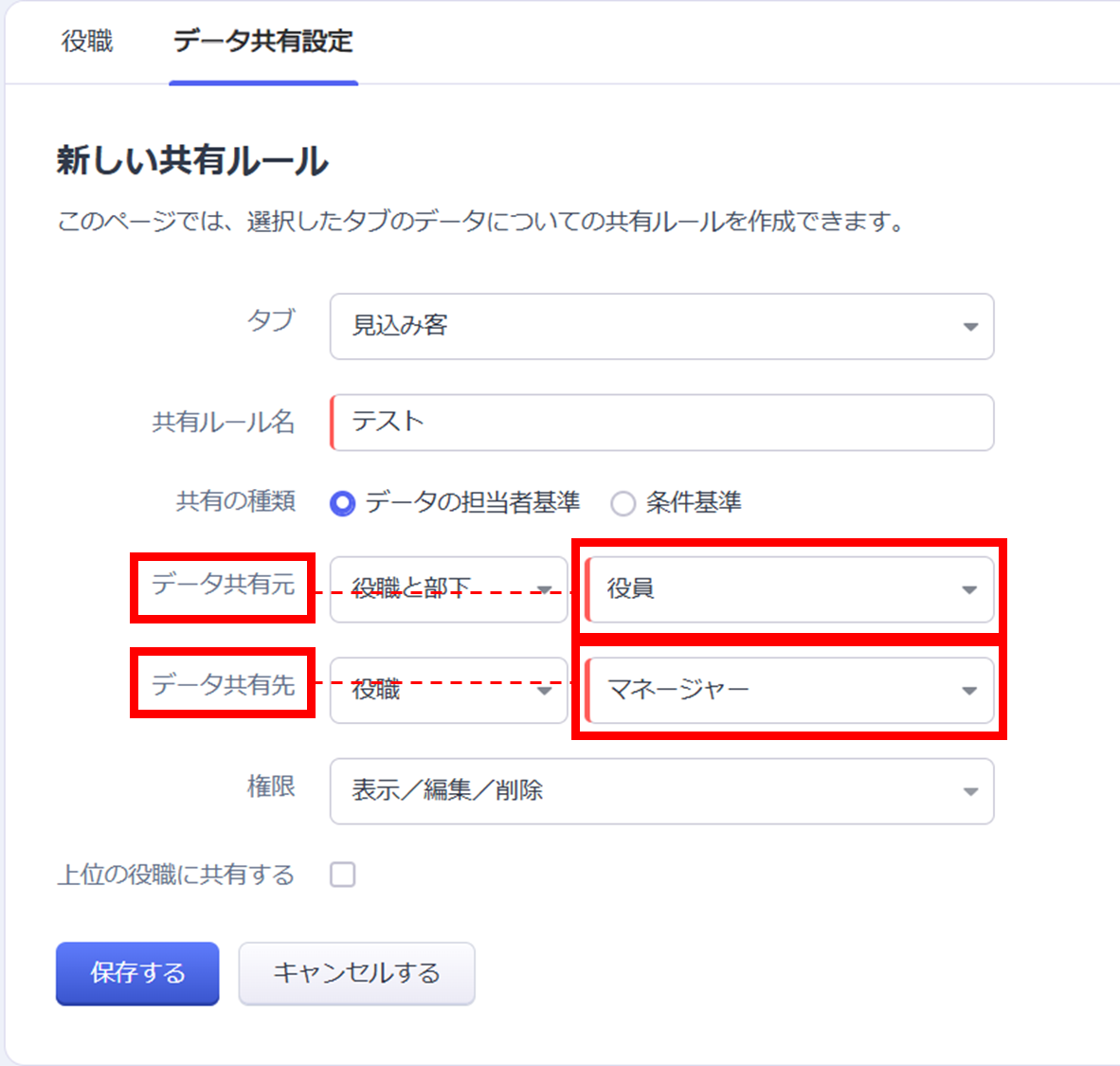
Task: Click the データ共有元 label
Action: [224, 585]
